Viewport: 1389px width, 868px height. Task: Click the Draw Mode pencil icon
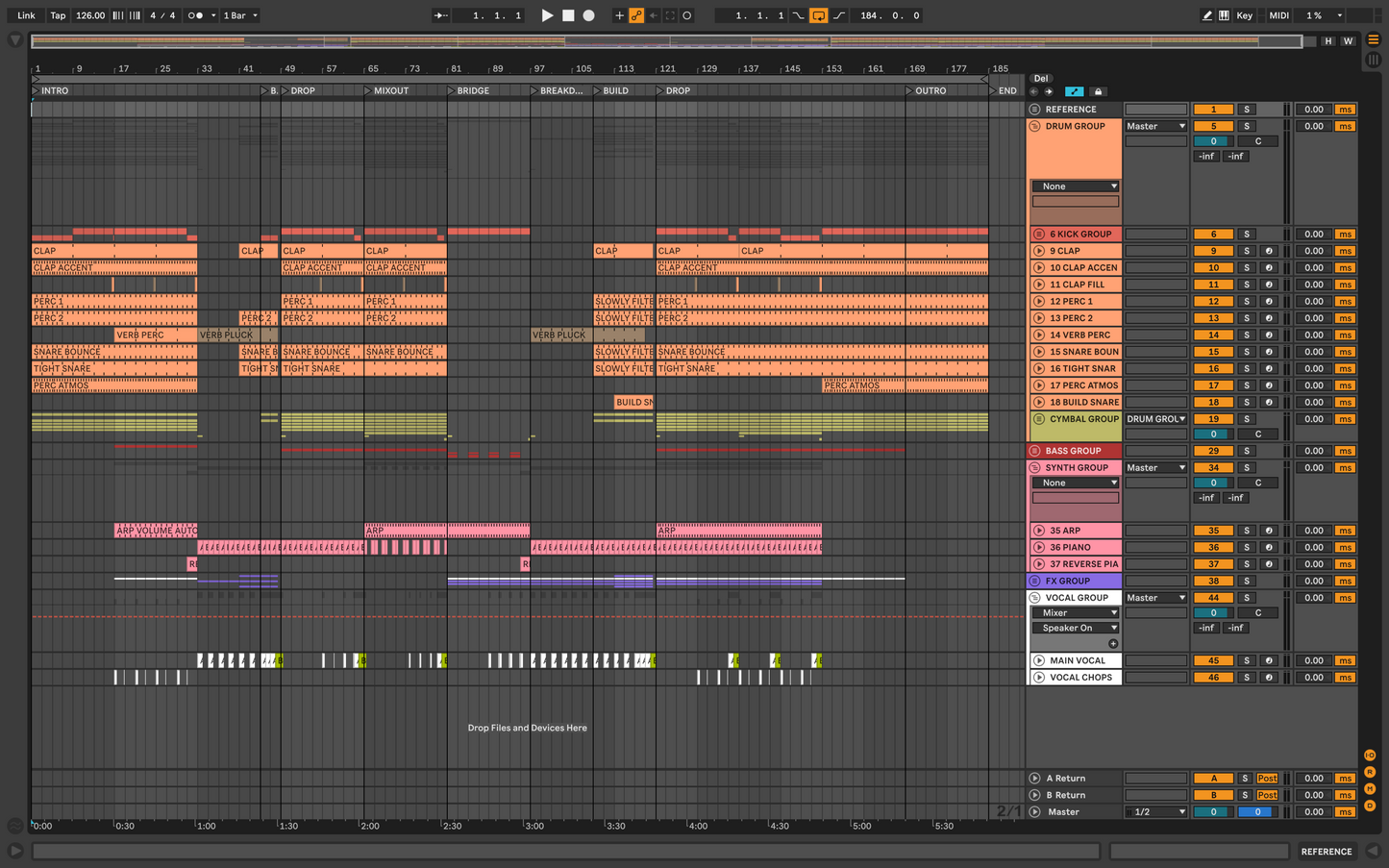1207,15
